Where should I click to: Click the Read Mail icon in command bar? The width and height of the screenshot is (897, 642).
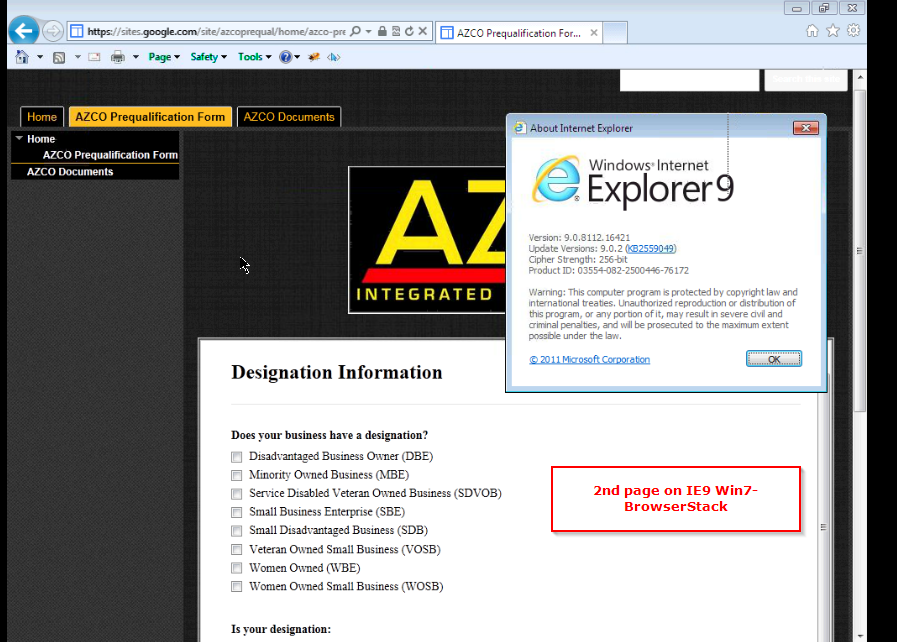(94, 57)
